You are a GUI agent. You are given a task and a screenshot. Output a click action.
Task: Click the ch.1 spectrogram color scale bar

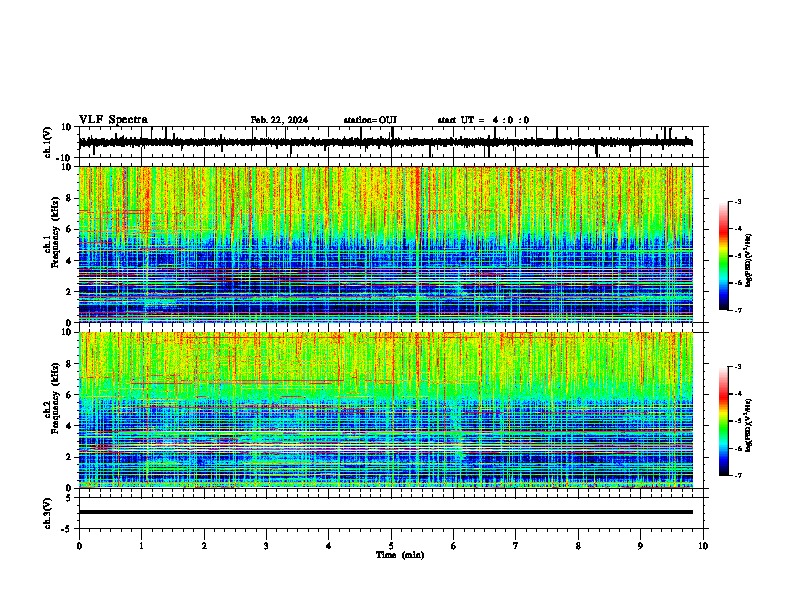tap(723, 256)
